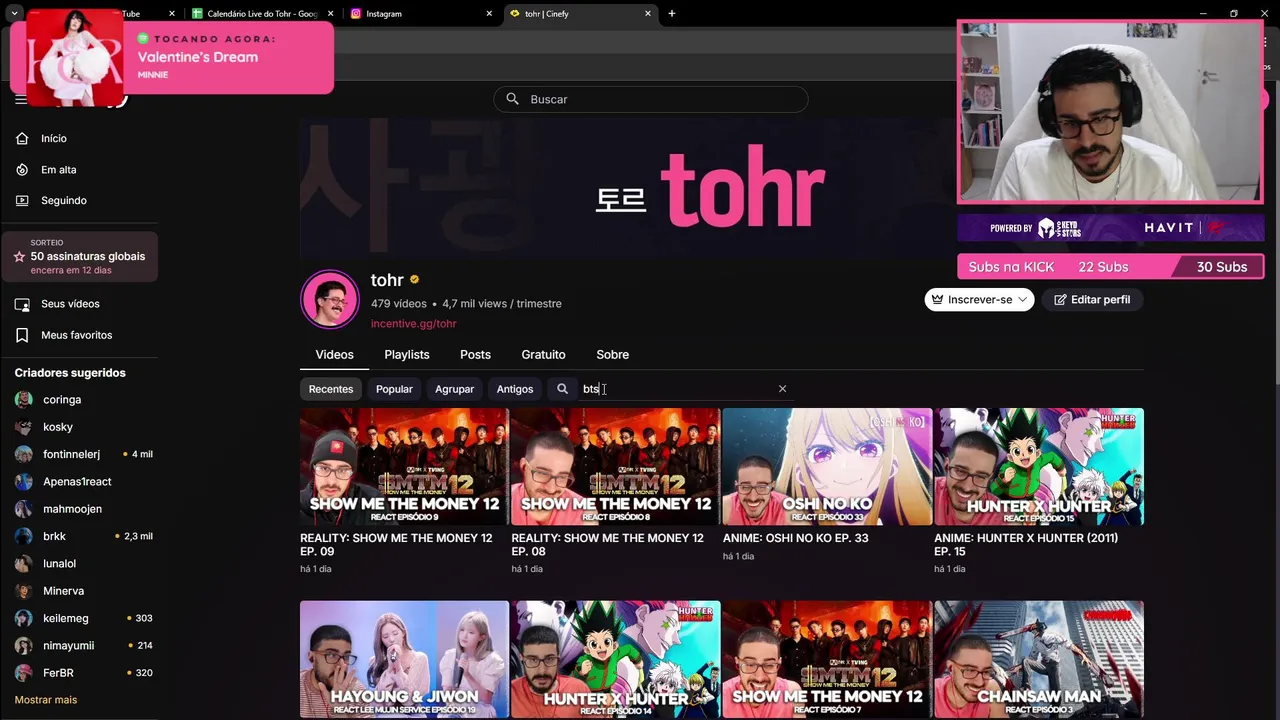Select the Antigos sort filter
This screenshot has width=1280, height=720.
(515, 389)
